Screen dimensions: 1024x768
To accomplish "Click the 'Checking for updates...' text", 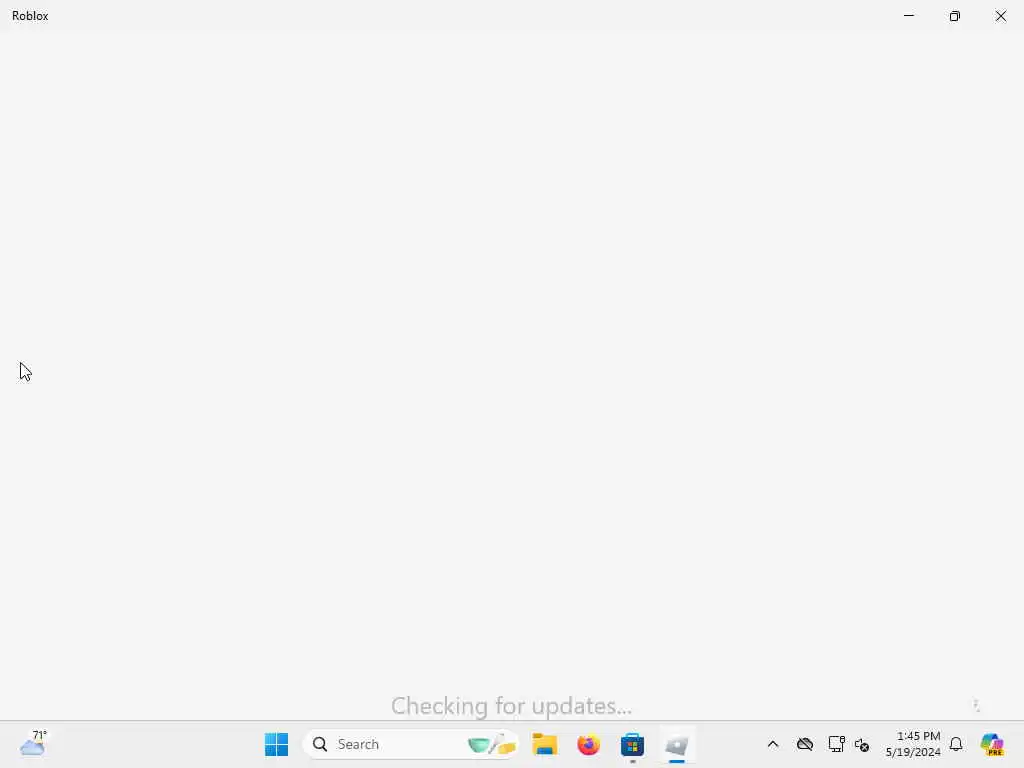I will pos(511,706).
